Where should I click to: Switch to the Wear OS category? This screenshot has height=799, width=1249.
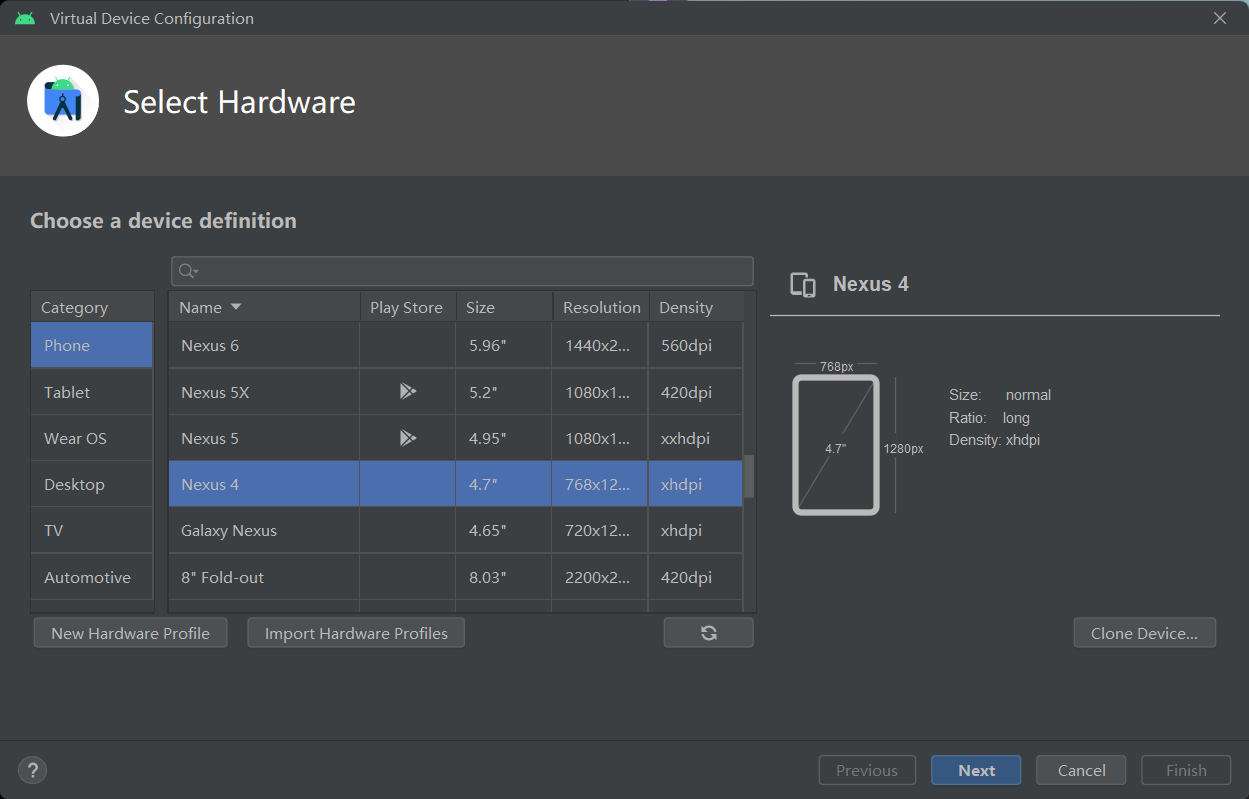click(x=75, y=438)
